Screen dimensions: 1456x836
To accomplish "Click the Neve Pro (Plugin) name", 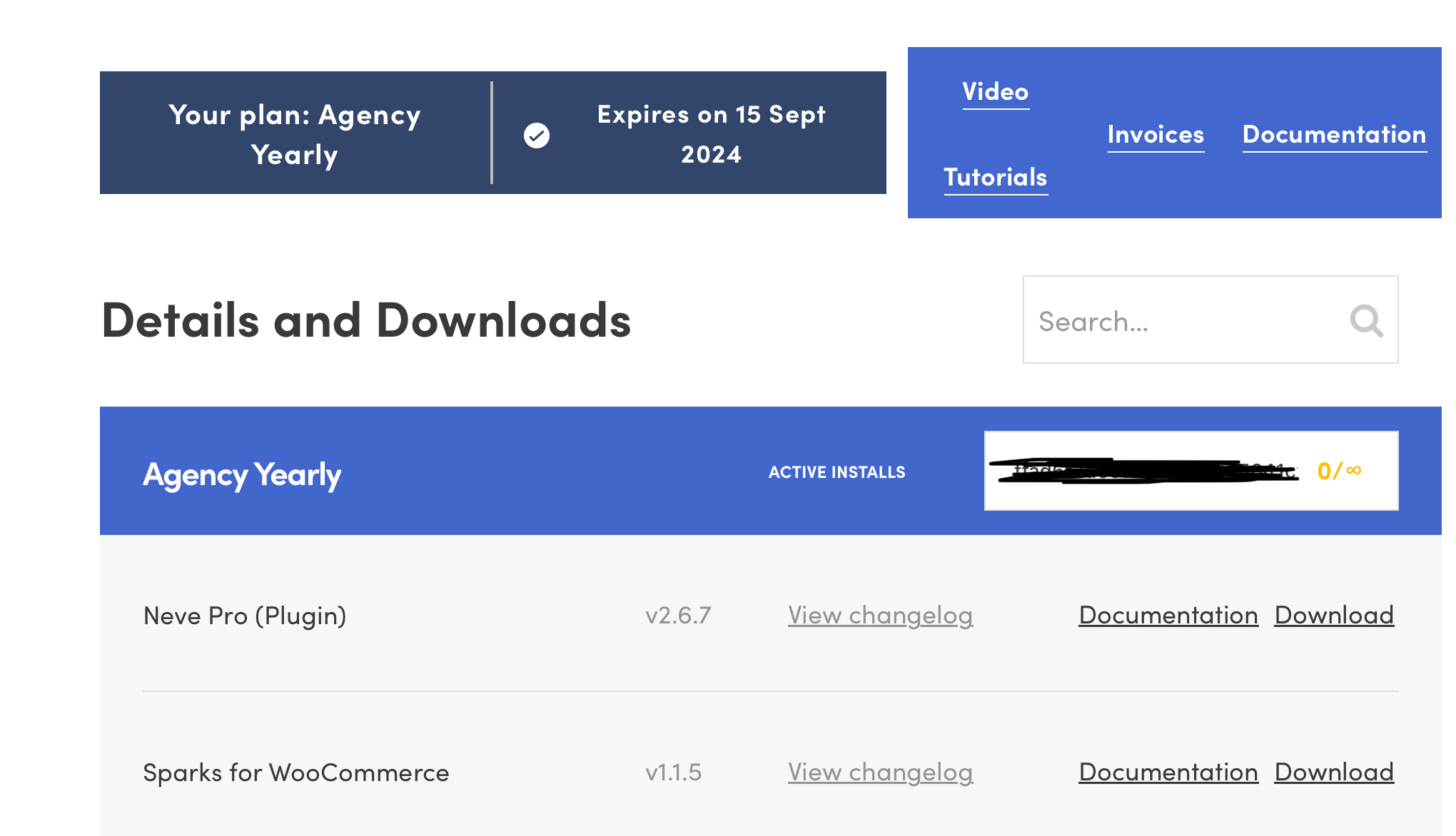I will [245, 616].
